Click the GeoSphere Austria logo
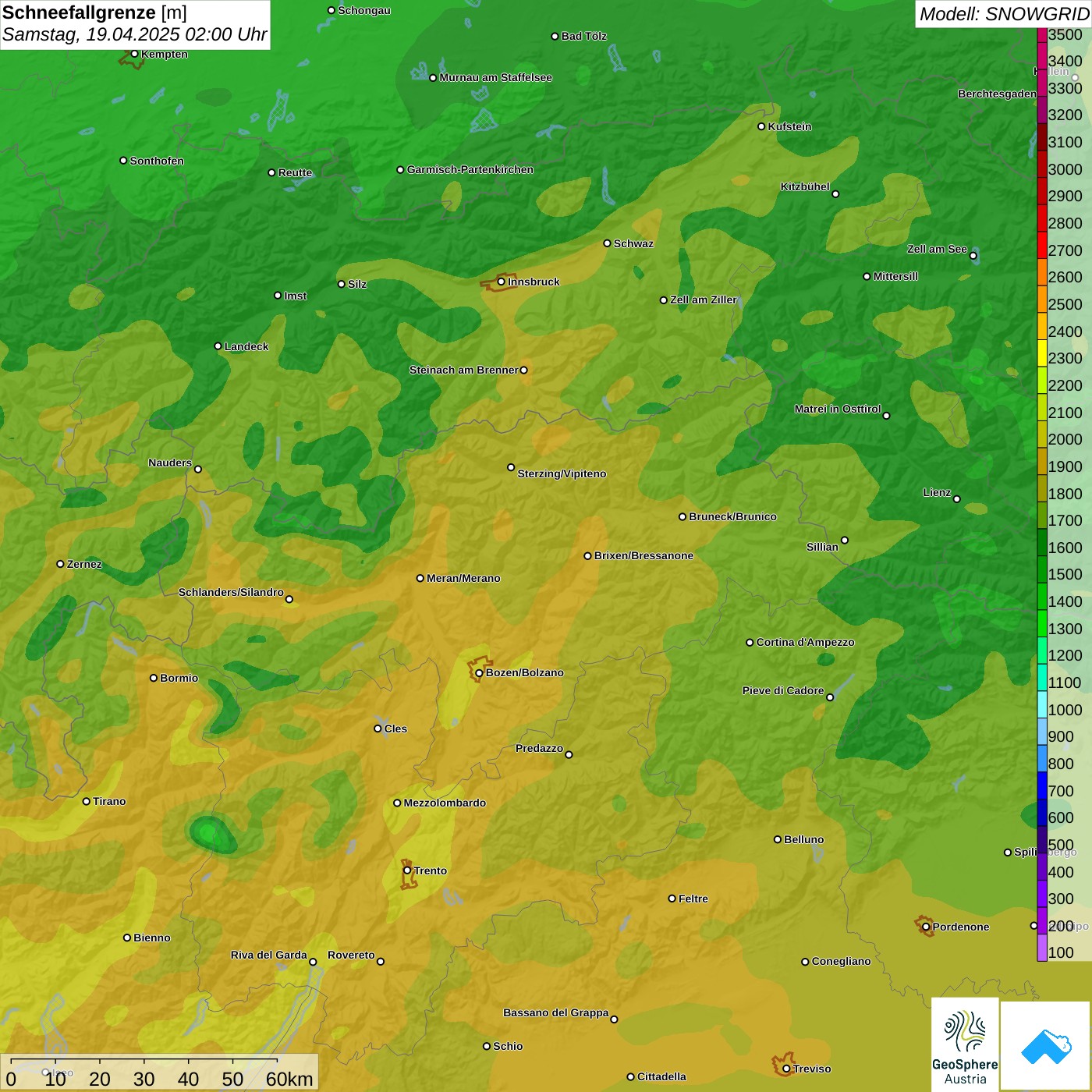The height and width of the screenshot is (1092, 1092). pyautogui.click(x=965, y=1044)
